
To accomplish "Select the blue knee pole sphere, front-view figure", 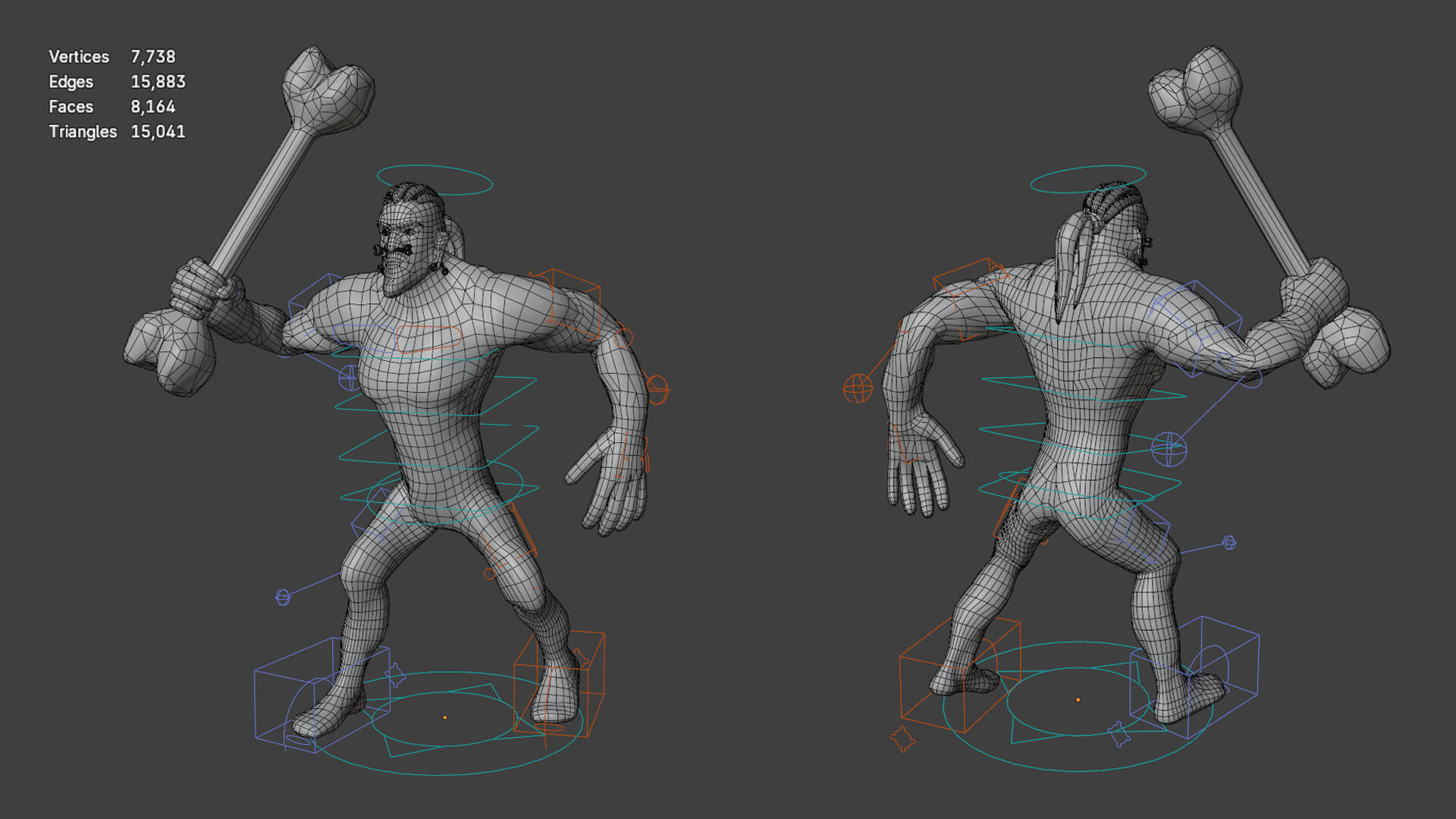I will [283, 598].
